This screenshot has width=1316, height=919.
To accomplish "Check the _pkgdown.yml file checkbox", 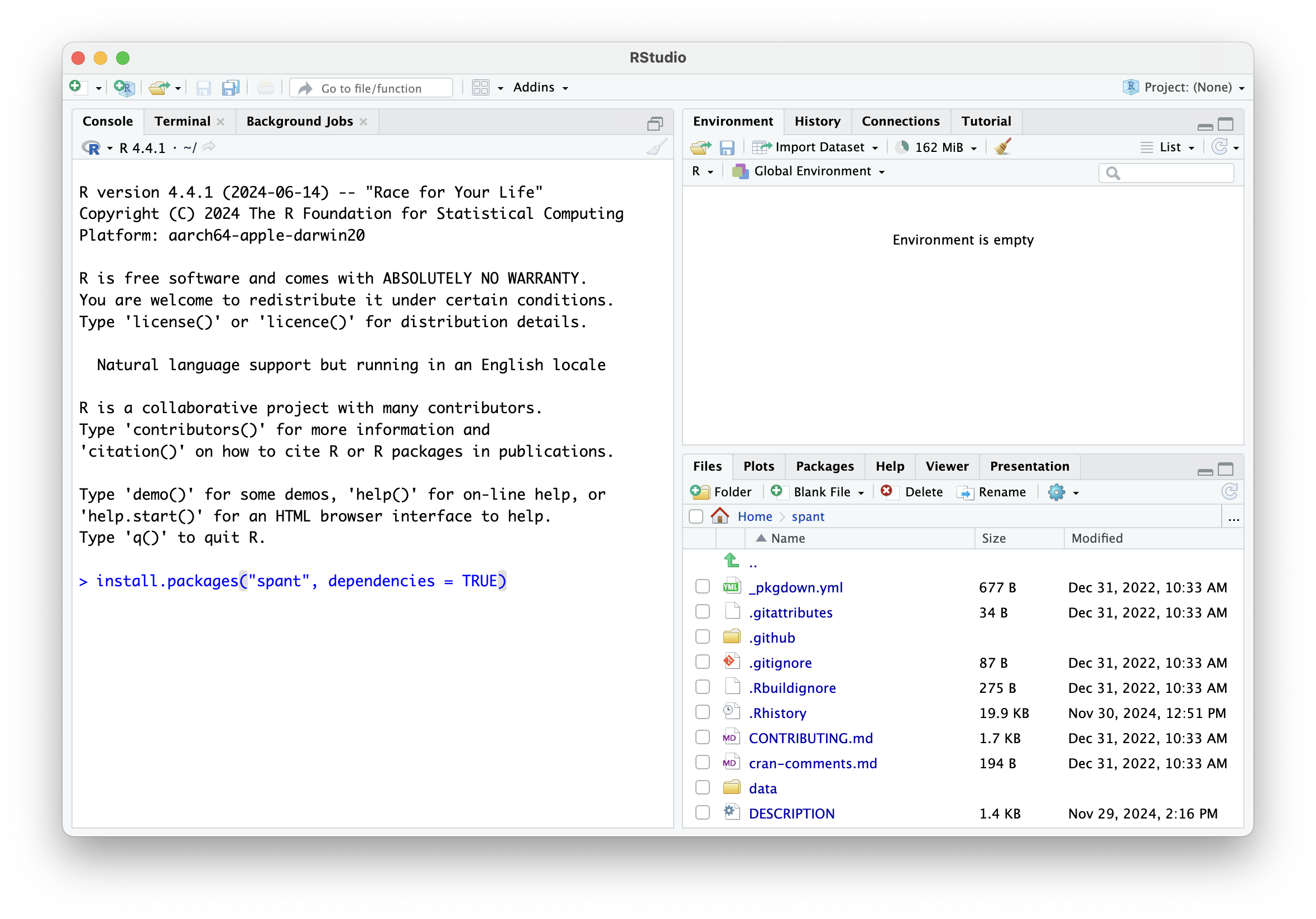I will pyautogui.click(x=702, y=586).
